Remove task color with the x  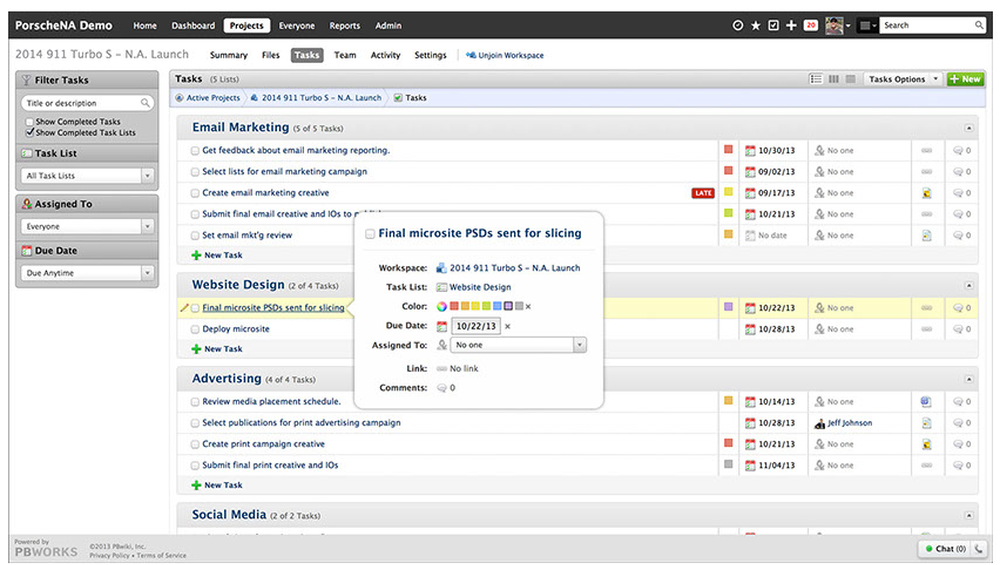click(528, 307)
